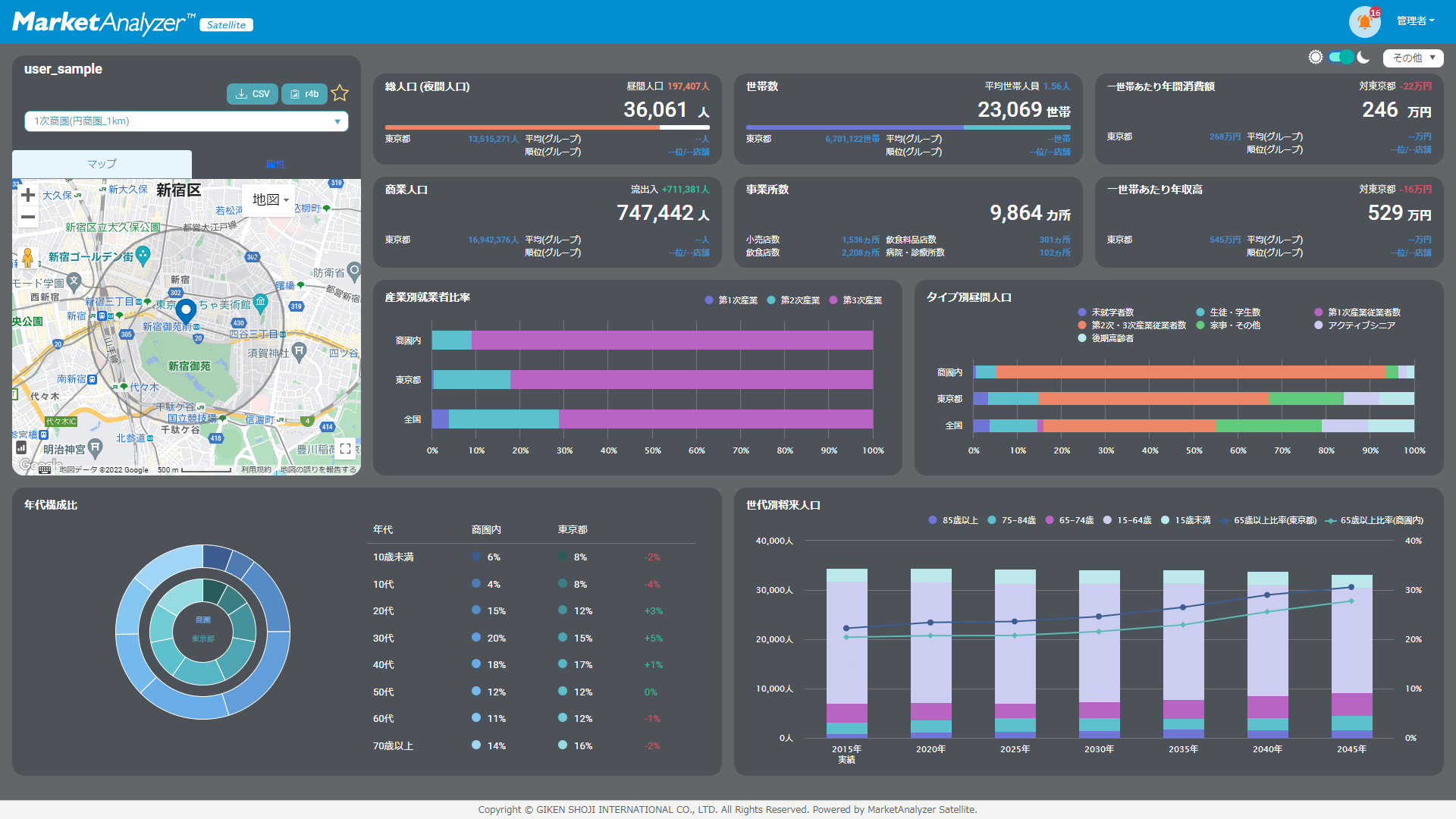Toggle 第1次産業 in the industry chart legend
The image size is (1456, 819).
point(732,300)
